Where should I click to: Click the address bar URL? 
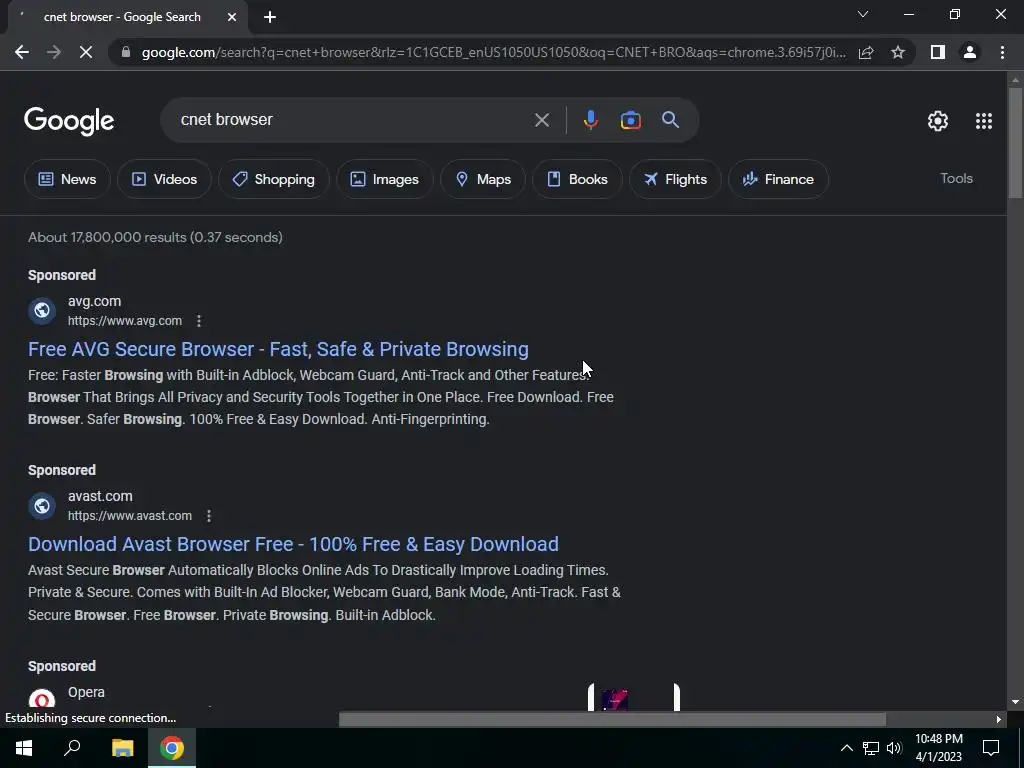493,52
